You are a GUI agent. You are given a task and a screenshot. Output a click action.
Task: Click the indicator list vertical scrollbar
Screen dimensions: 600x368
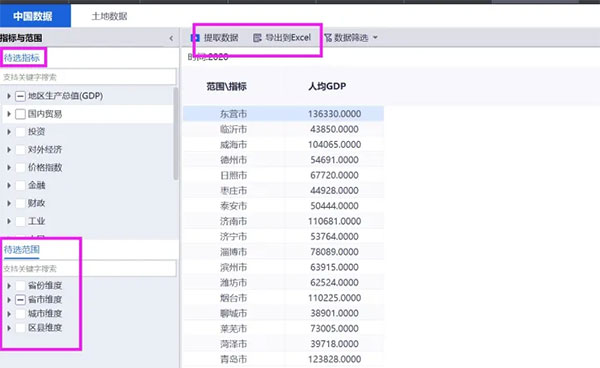click(176, 134)
